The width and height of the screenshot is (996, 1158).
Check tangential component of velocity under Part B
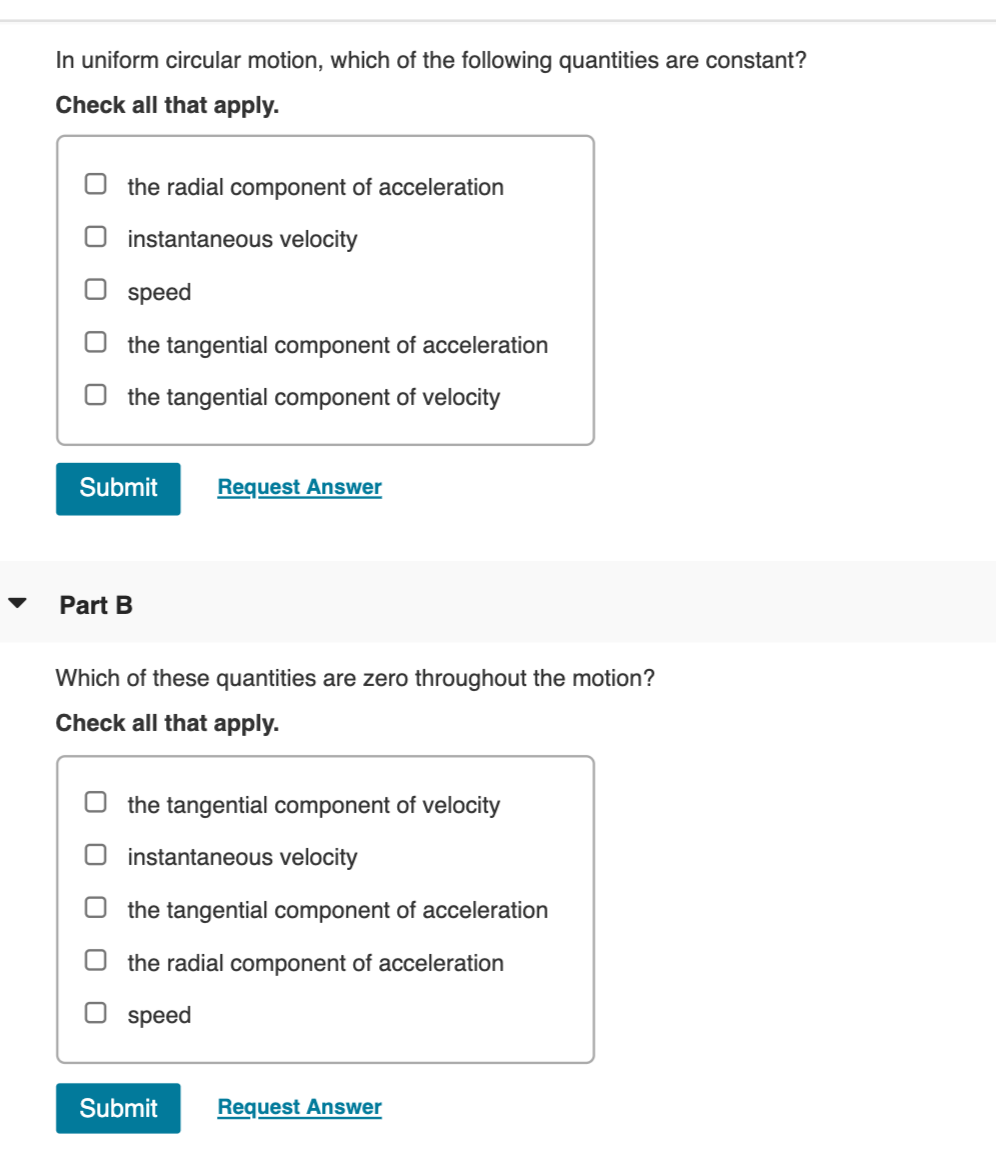[x=95, y=804]
